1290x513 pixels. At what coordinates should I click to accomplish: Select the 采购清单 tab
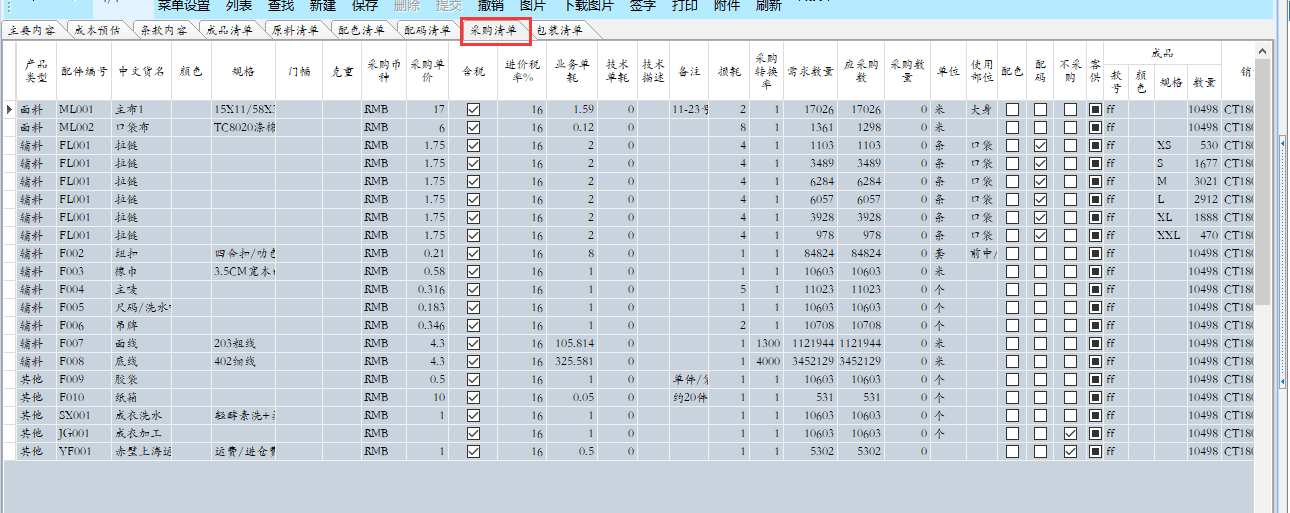pos(494,31)
